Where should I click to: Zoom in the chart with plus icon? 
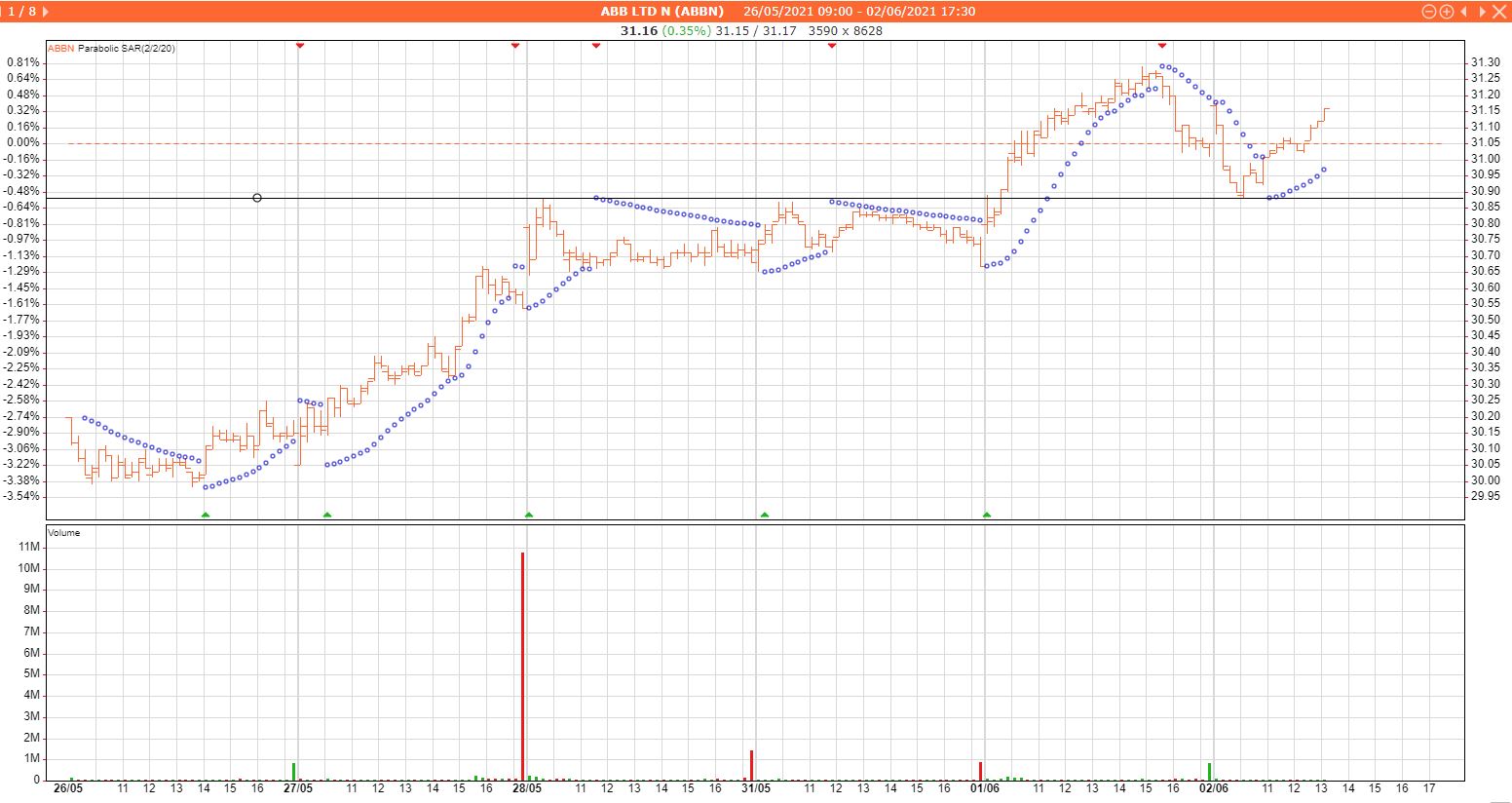[x=1447, y=12]
